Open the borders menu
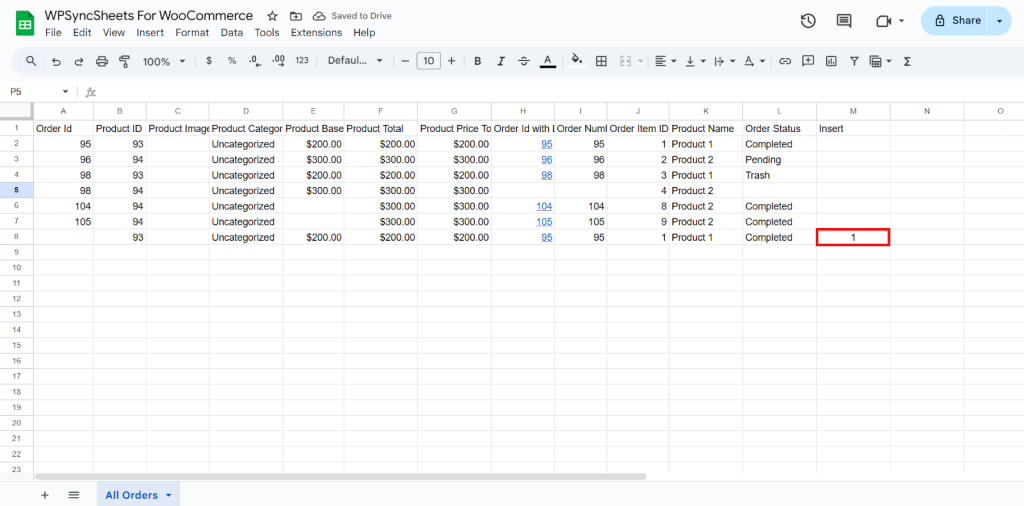Image resolution: width=1024 pixels, height=506 pixels. [x=601, y=61]
